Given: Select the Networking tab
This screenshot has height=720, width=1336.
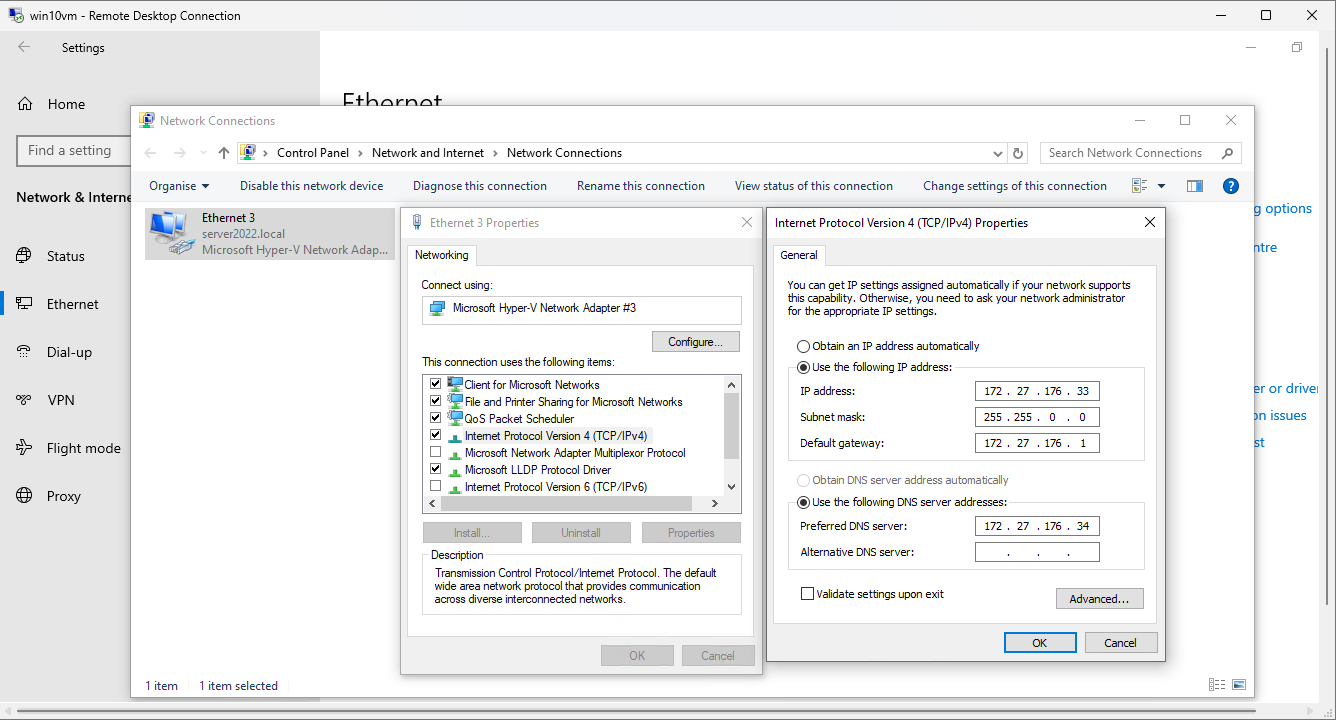Looking at the screenshot, I should click(x=441, y=255).
